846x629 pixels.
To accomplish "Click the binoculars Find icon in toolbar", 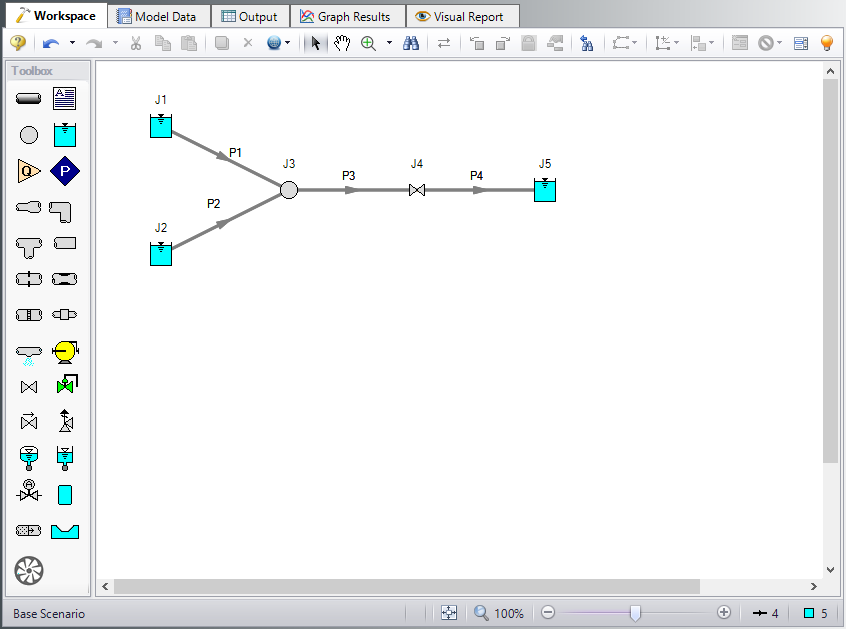I will tap(410, 43).
